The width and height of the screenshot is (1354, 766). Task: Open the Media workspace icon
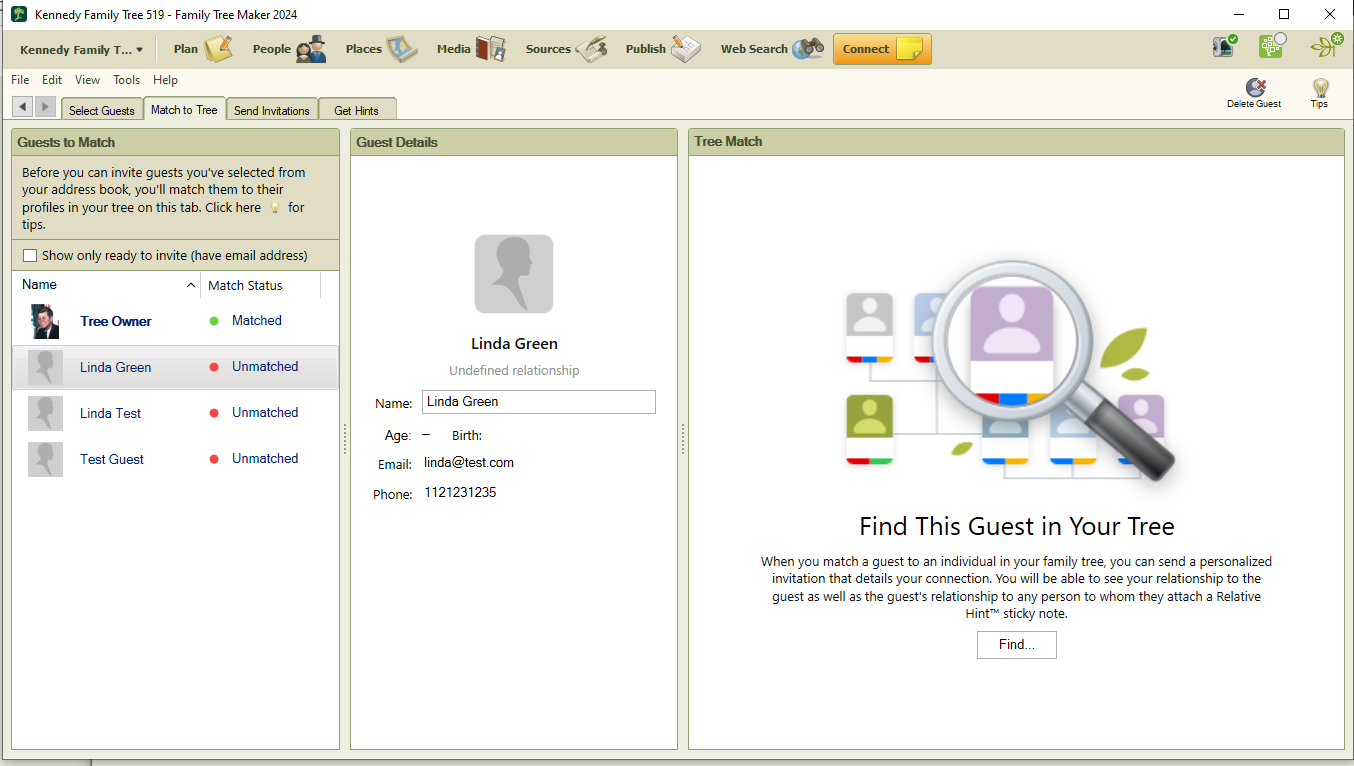(x=490, y=49)
